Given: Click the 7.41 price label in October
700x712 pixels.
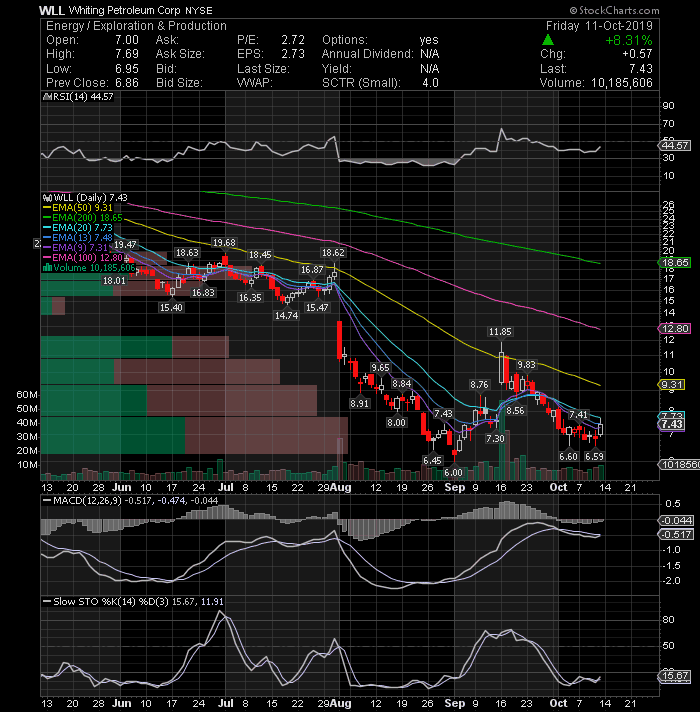Looking at the screenshot, I should coord(578,415).
